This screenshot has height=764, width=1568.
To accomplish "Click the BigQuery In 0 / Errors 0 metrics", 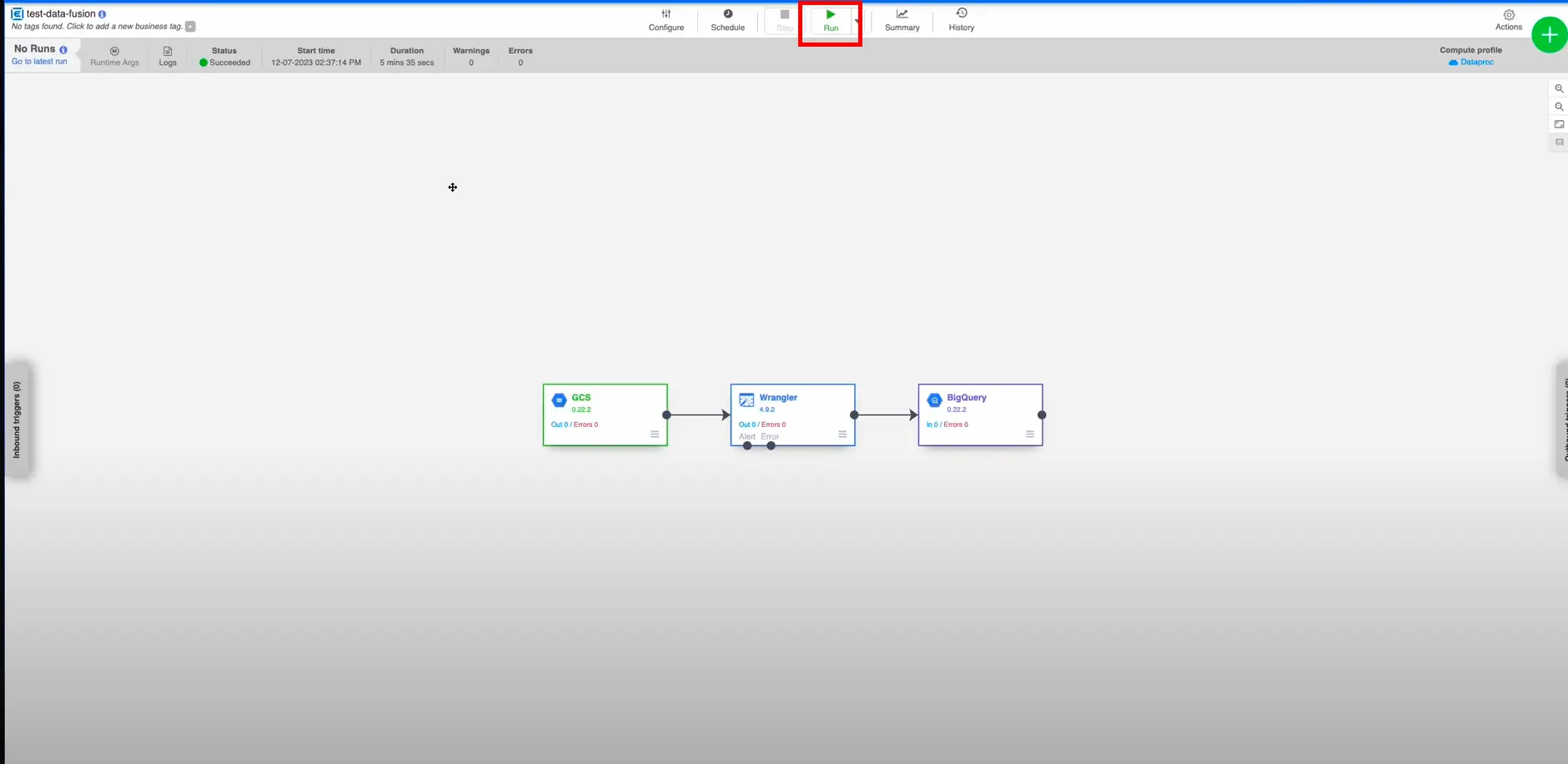I will click(x=947, y=425).
